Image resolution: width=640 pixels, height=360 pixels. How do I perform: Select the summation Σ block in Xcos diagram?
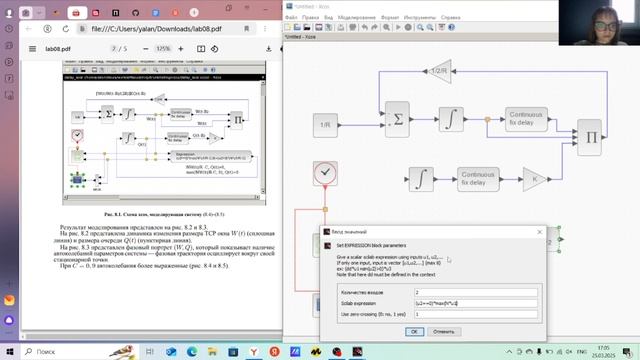coord(397,119)
